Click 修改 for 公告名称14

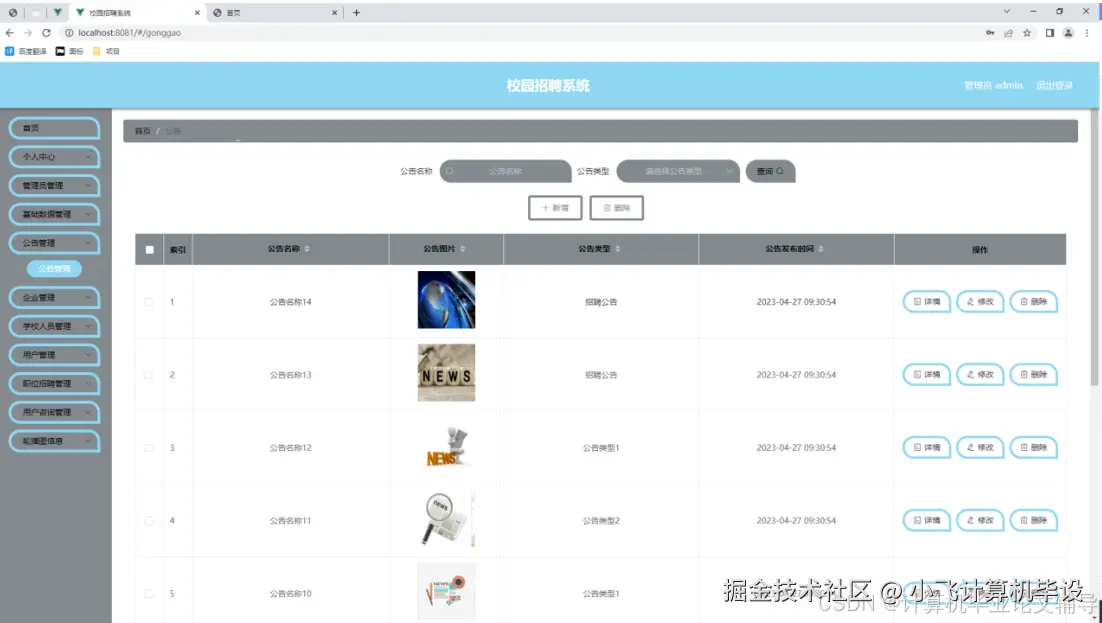980,302
